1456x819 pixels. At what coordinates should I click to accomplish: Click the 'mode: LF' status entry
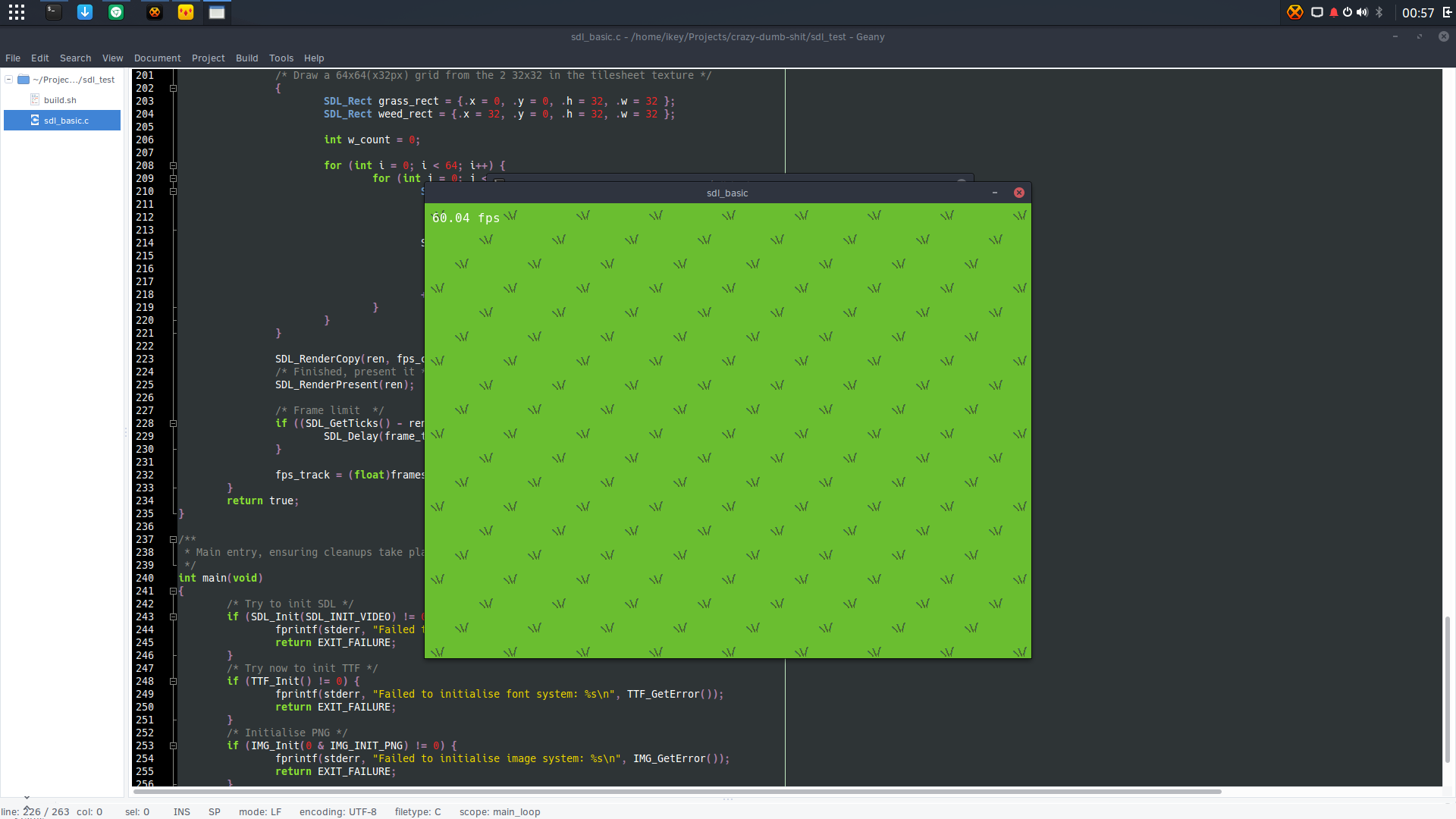point(260,811)
